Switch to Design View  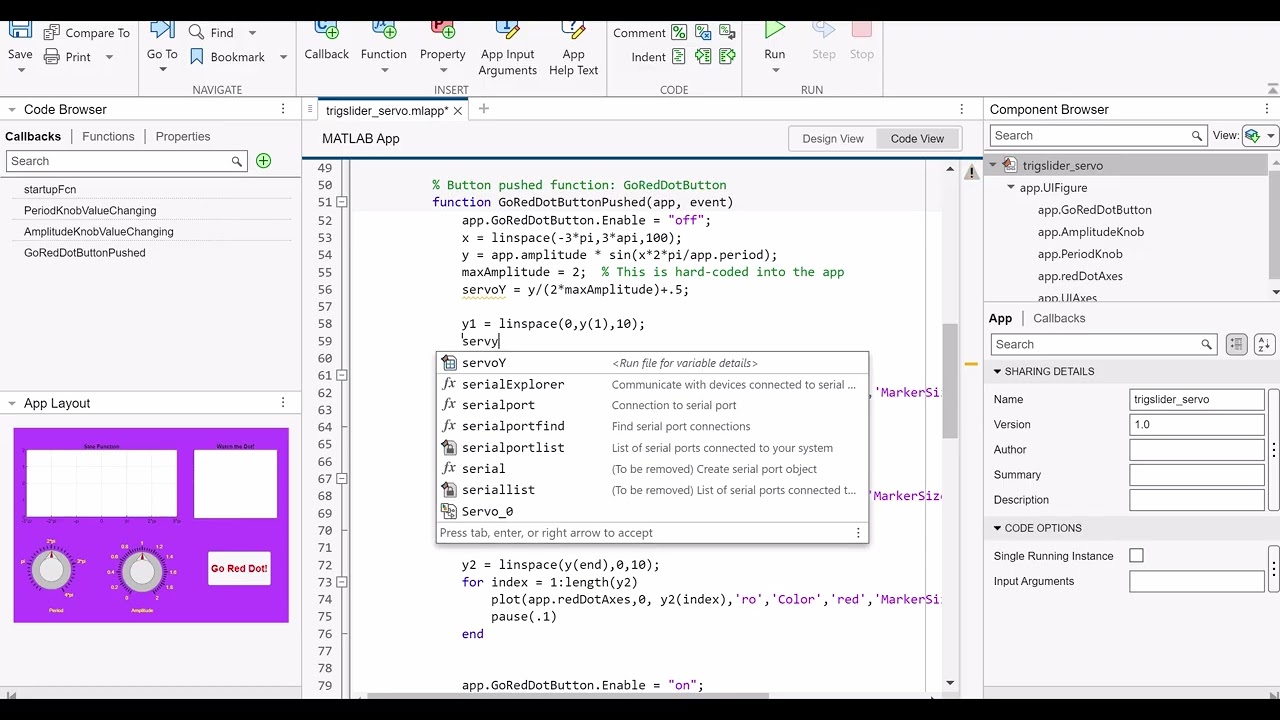832,139
